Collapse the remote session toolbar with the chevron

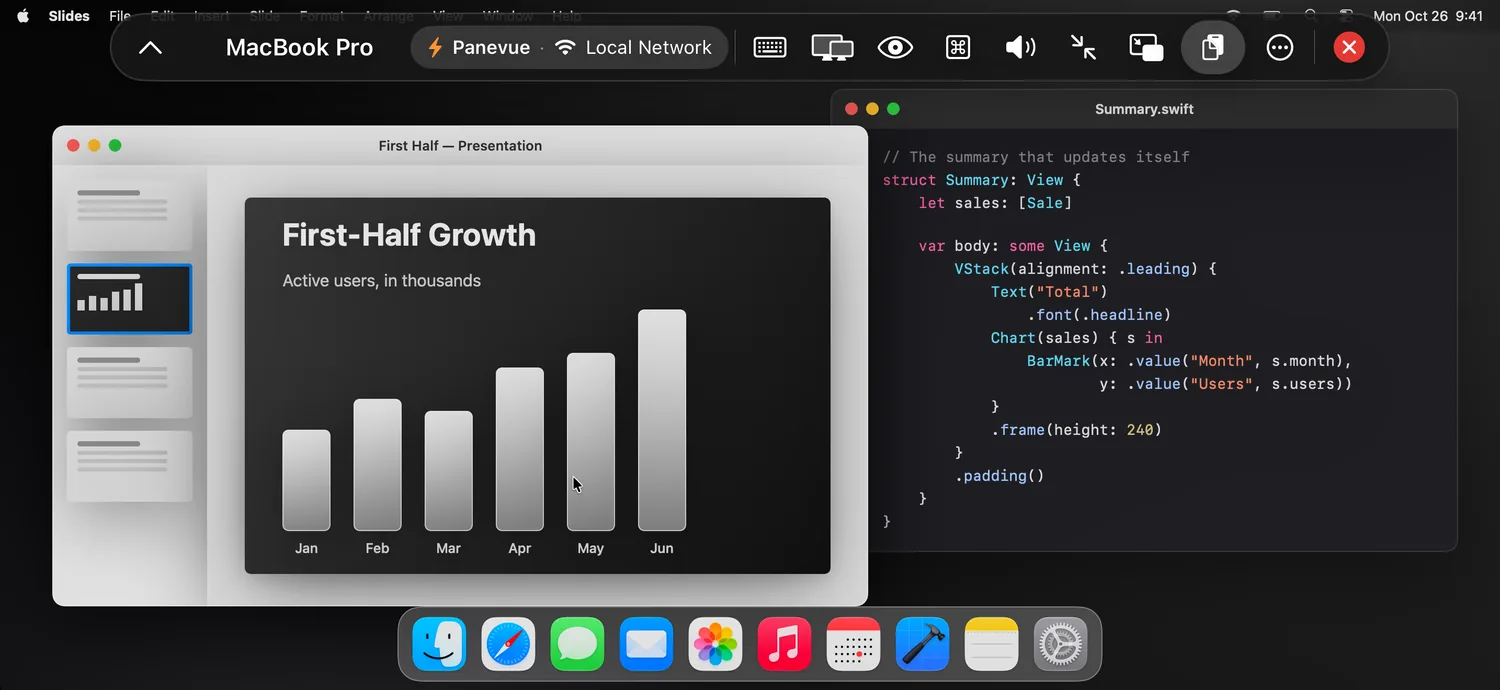click(150, 47)
